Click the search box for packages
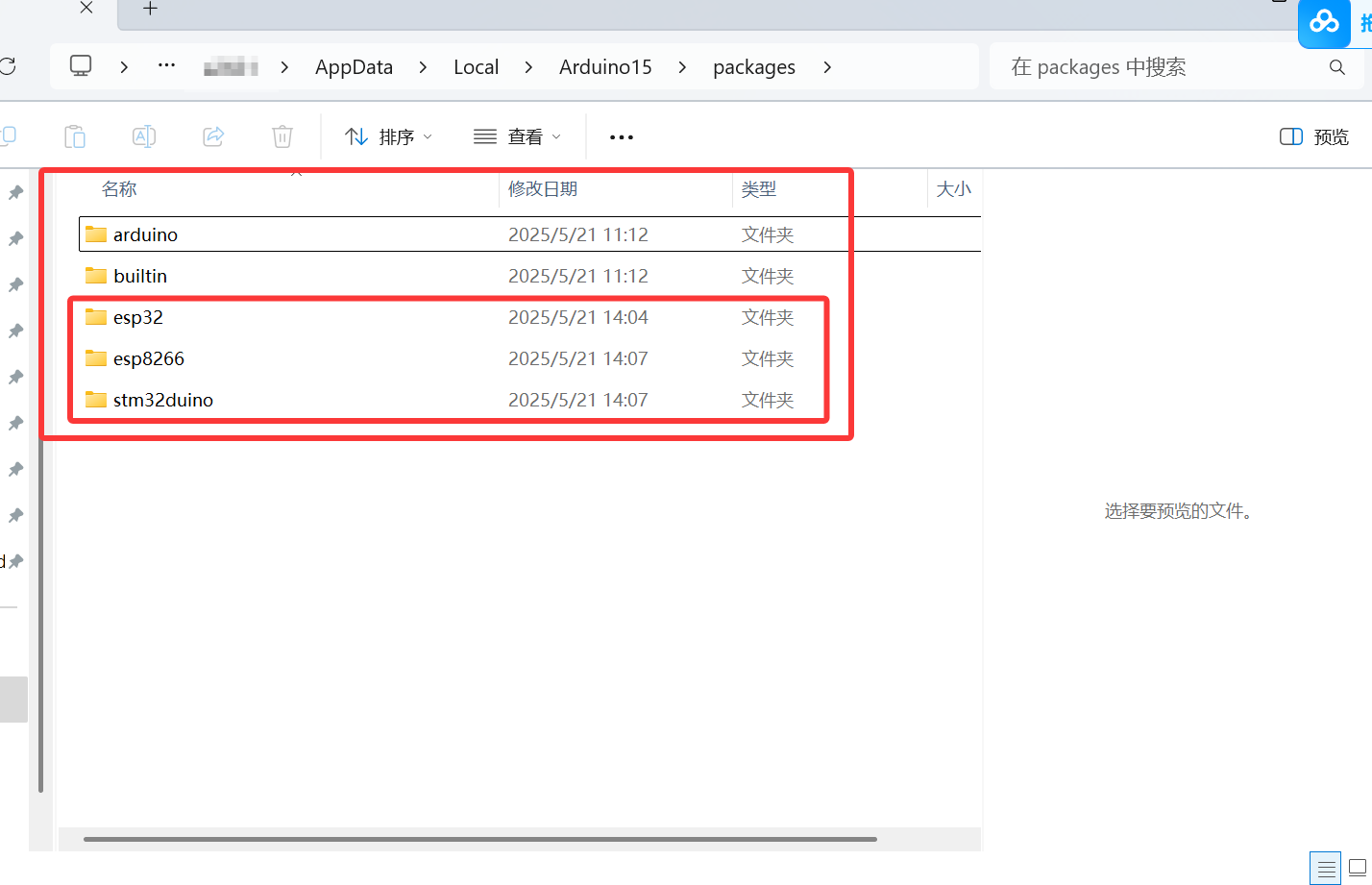Image resolution: width=1372 pixels, height=885 pixels. coord(1176,66)
